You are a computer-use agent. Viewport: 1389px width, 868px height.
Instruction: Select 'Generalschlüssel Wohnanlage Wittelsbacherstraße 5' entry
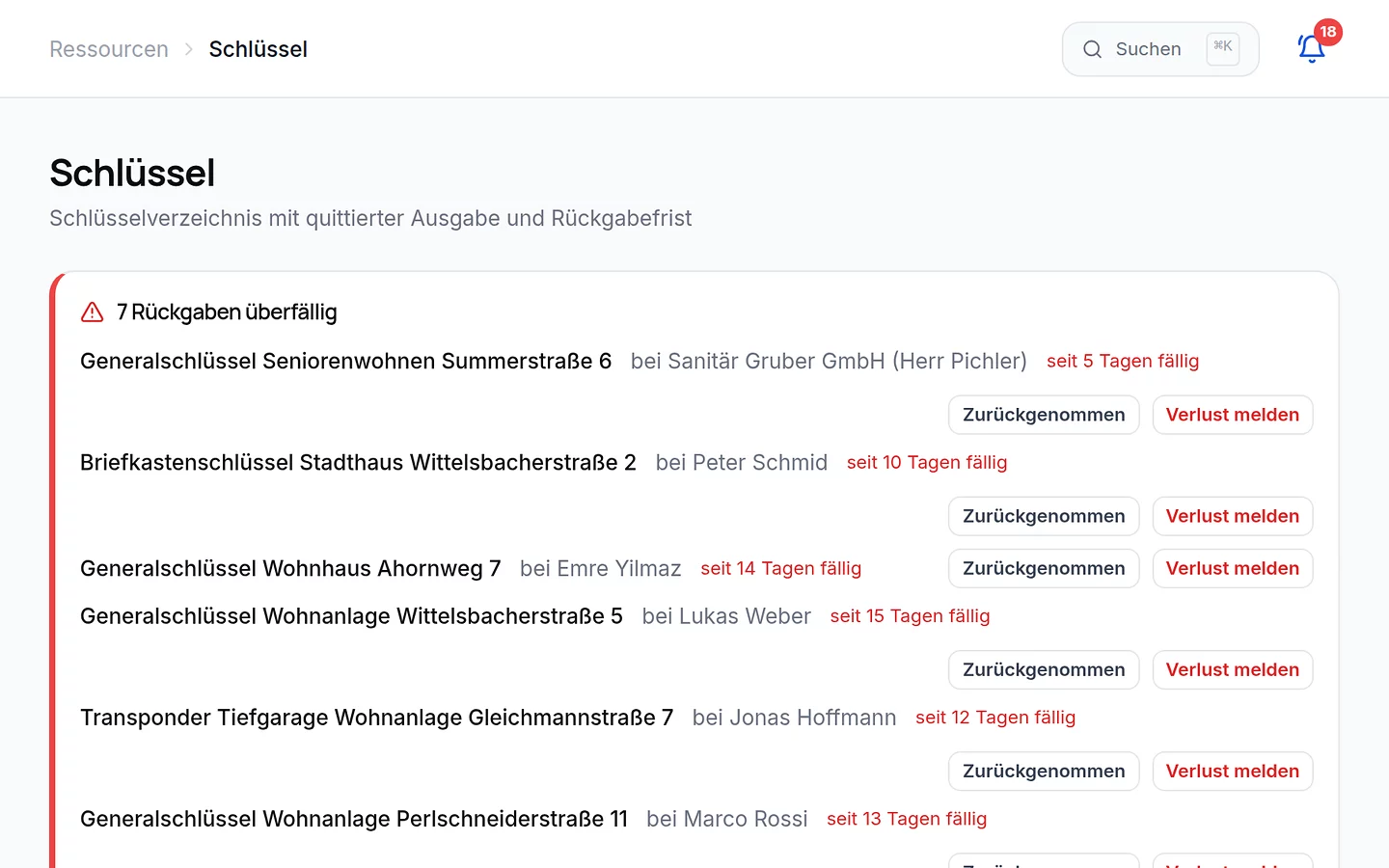coord(351,615)
